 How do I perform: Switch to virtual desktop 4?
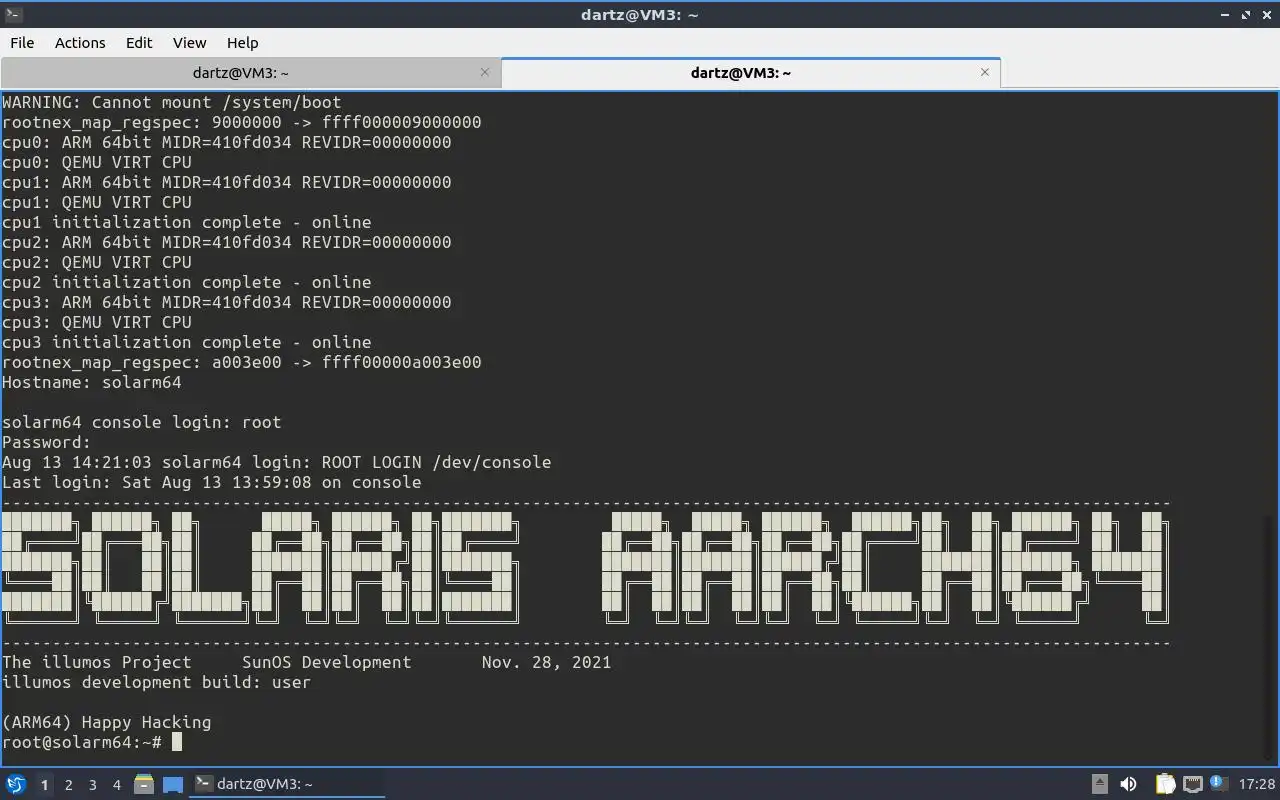click(x=116, y=785)
